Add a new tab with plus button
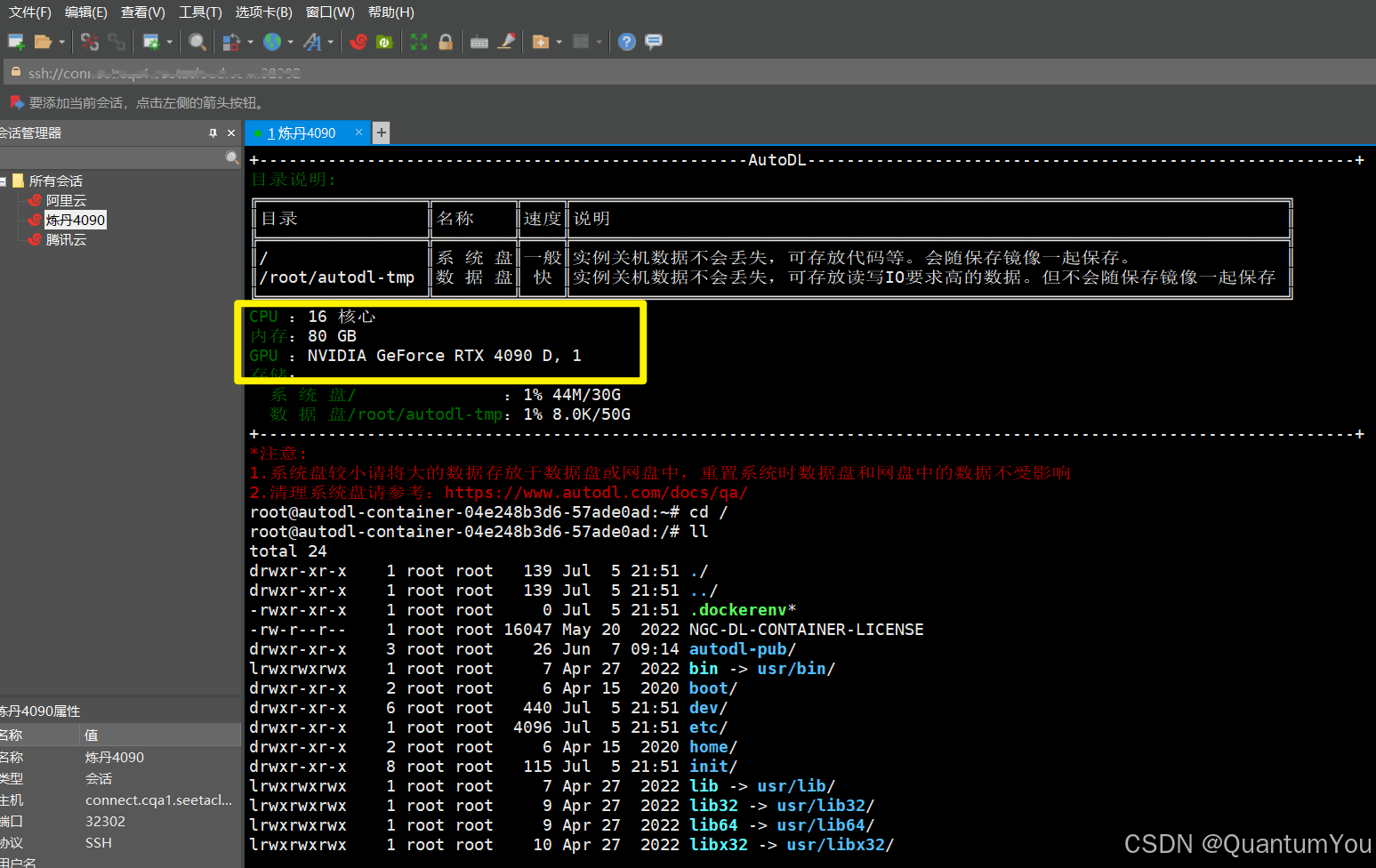 (381, 133)
